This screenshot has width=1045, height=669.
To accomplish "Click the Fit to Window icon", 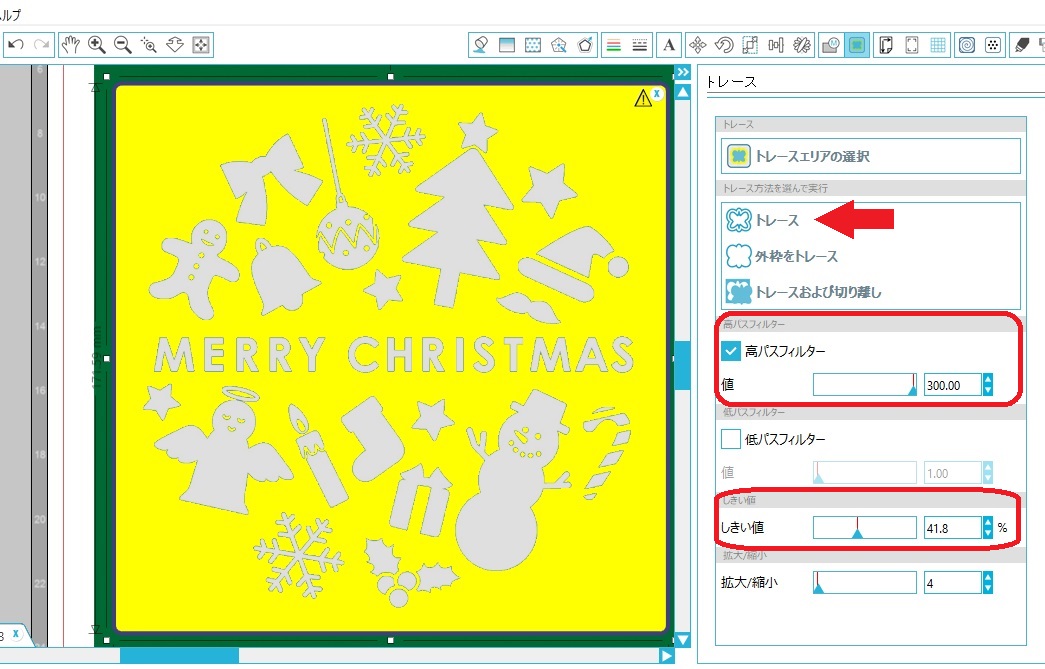I will 201,44.
